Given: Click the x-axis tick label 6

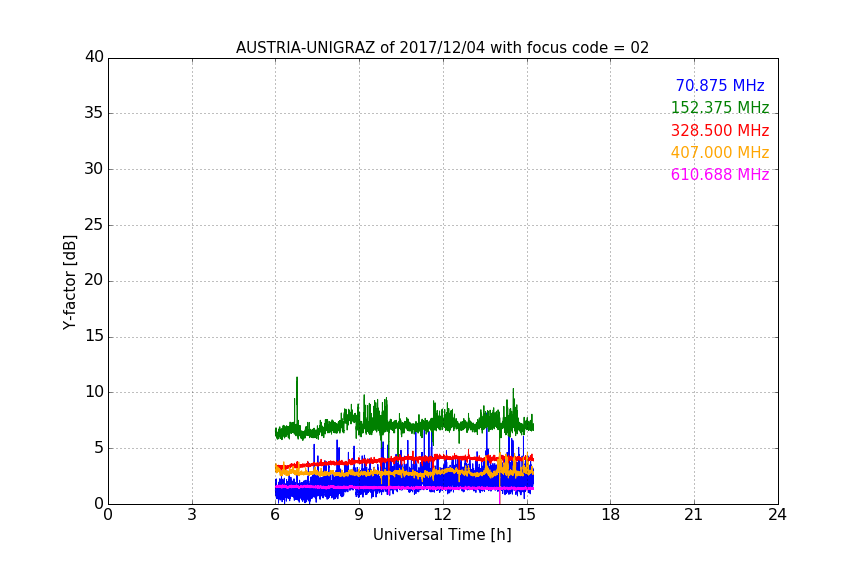Looking at the screenshot, I should (x=276, y=515).
